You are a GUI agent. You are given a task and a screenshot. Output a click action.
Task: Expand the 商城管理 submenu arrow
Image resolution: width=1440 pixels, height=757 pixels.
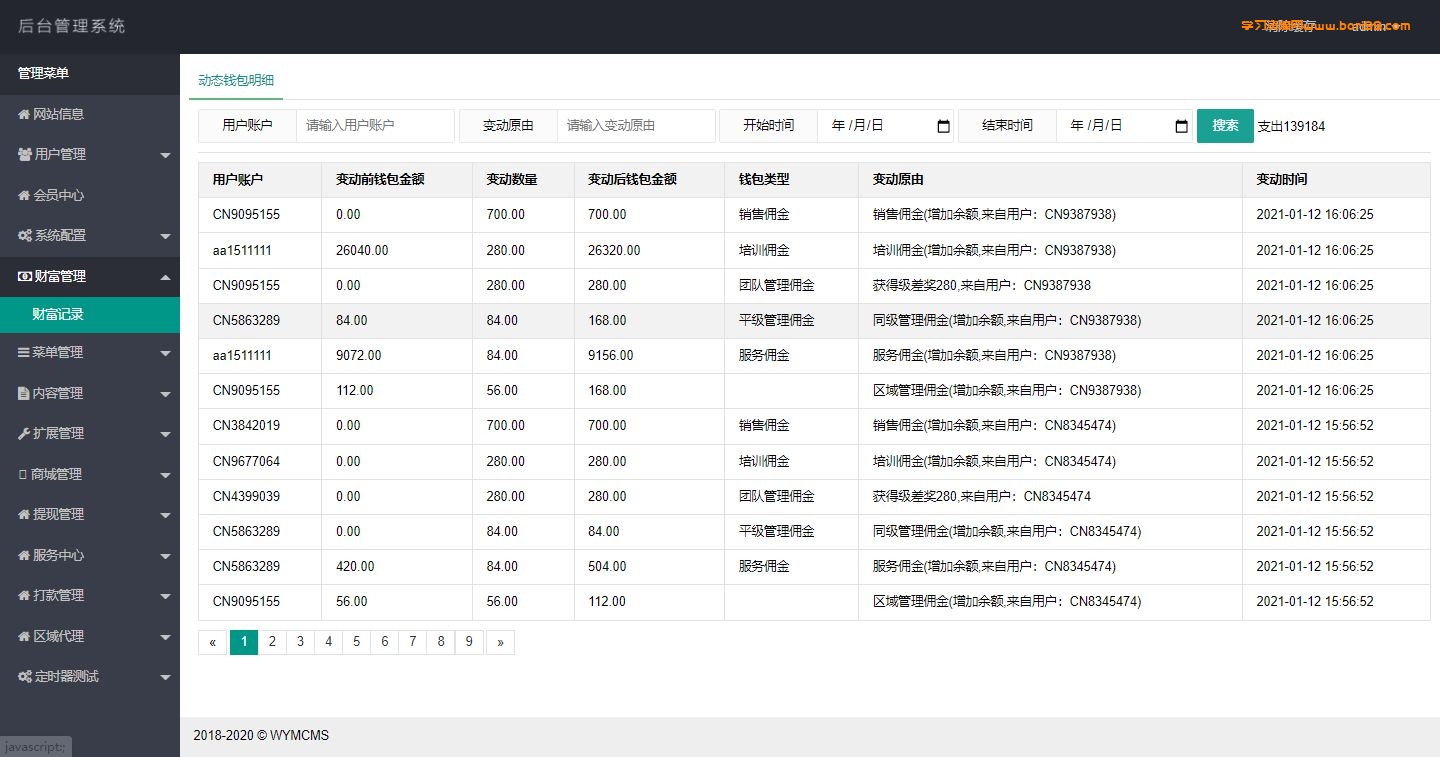click(165, 475)
